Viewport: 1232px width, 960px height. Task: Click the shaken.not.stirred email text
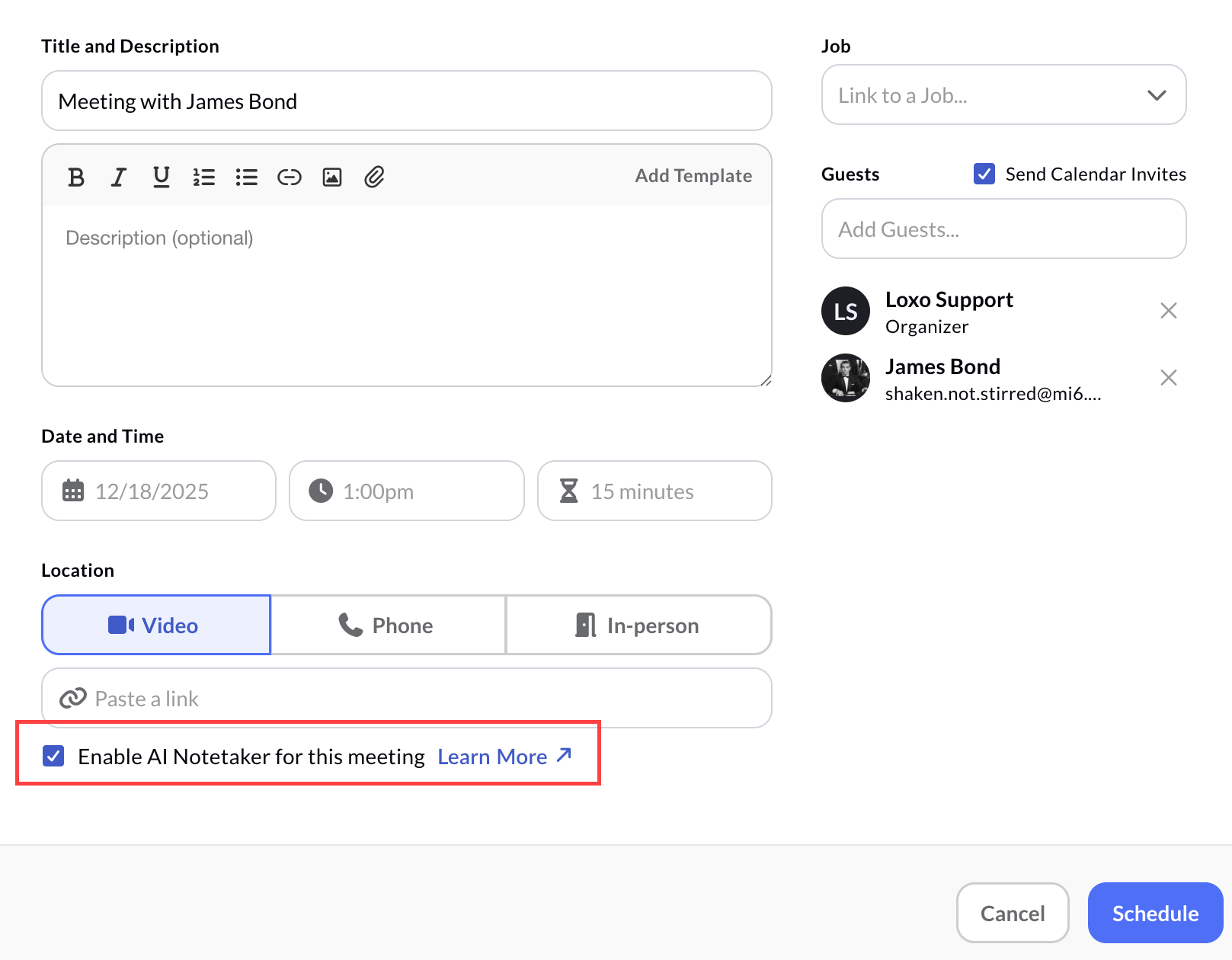(x=993, y=394)
